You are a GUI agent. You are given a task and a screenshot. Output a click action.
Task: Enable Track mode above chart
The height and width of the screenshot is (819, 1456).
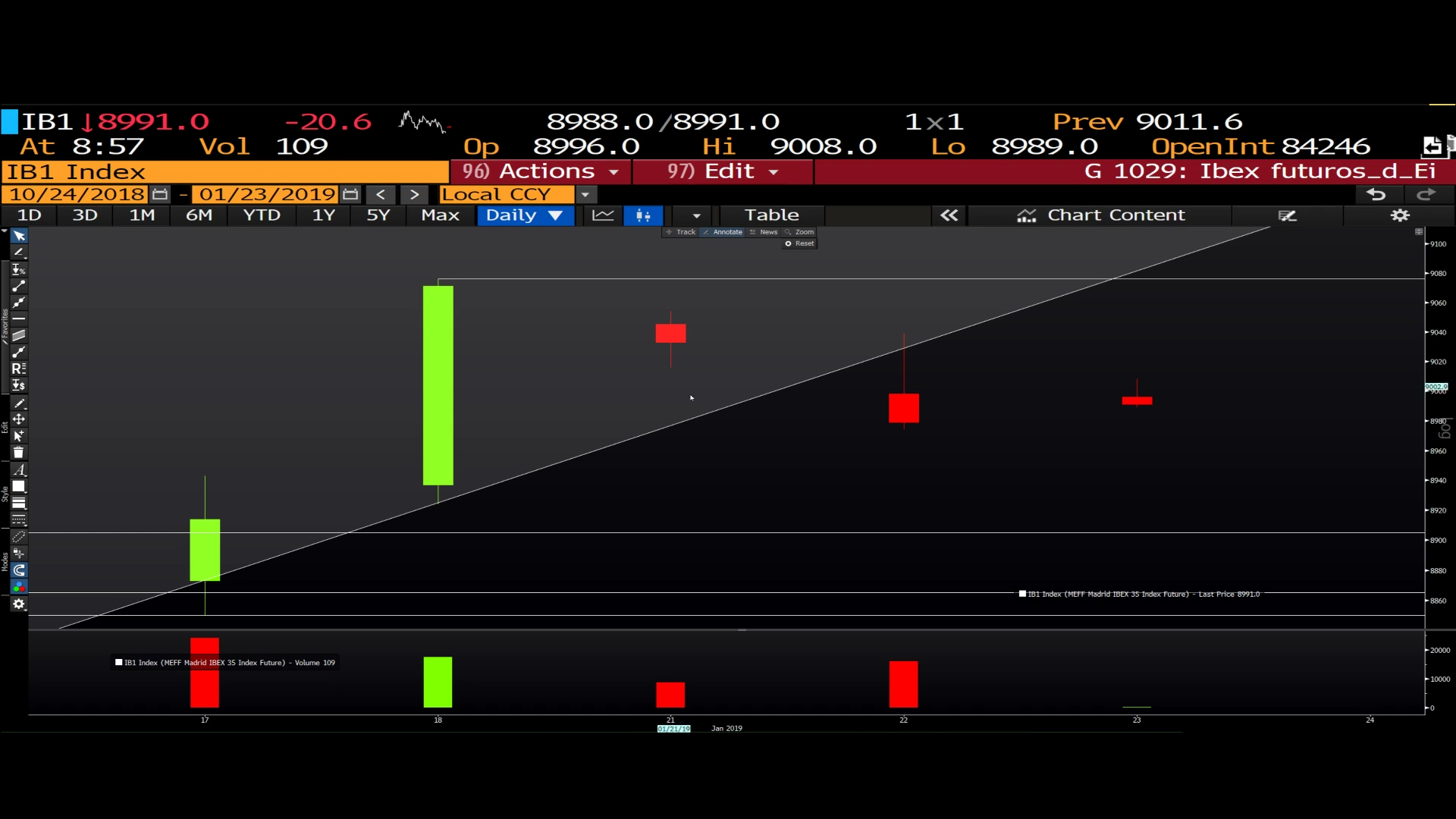point(681,232)
